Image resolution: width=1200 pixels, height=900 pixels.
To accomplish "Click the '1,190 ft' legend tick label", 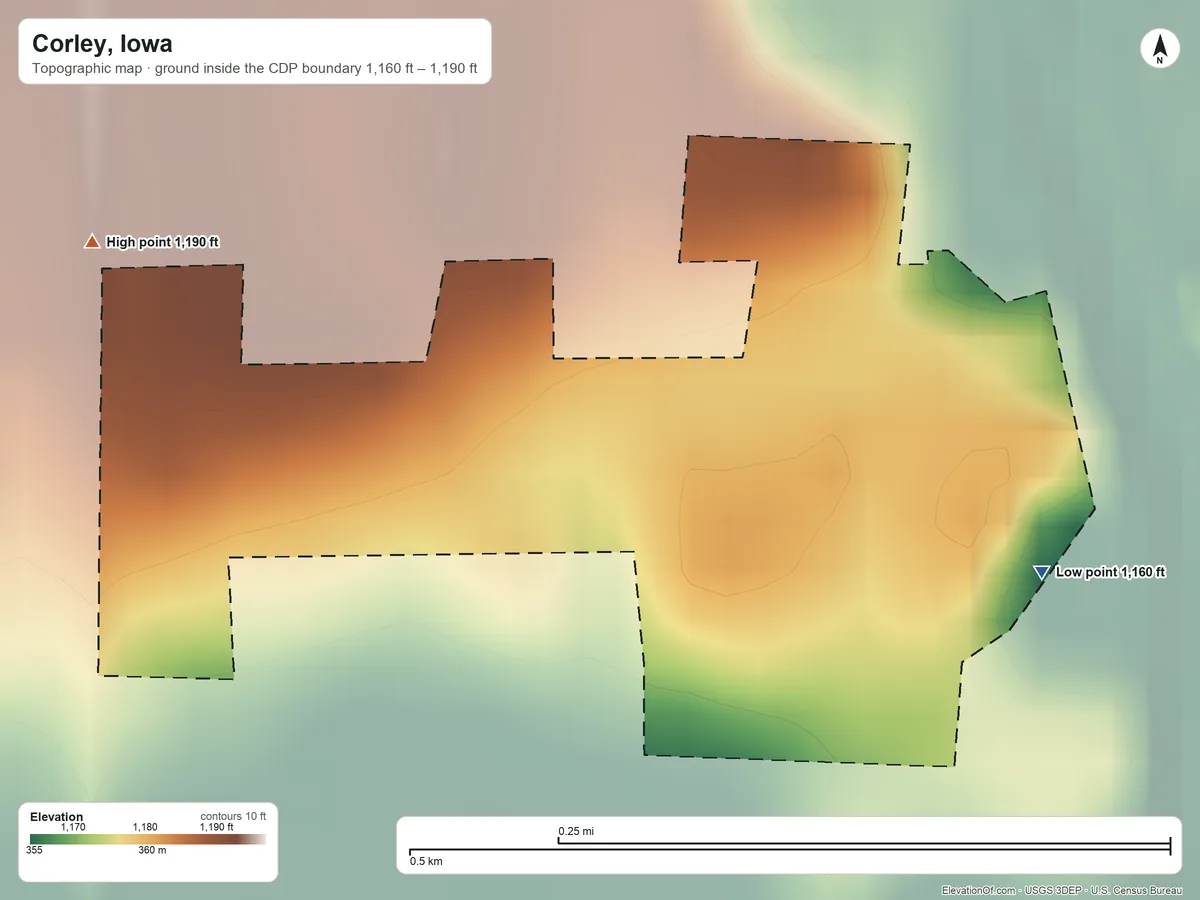I will tap(216, 827).
